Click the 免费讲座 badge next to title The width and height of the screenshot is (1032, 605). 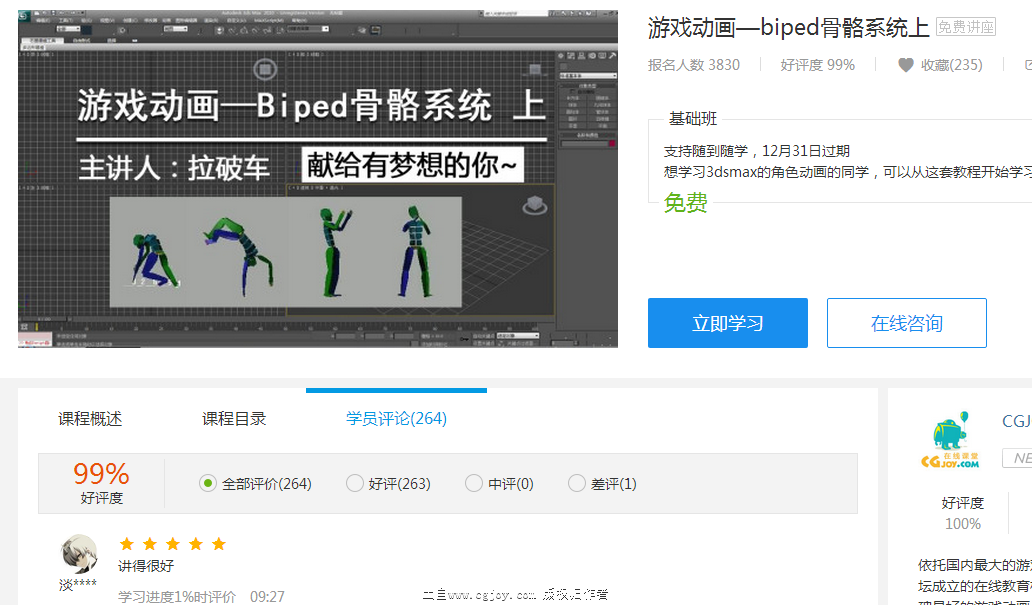pyautogui.click(x=966, y=28)
